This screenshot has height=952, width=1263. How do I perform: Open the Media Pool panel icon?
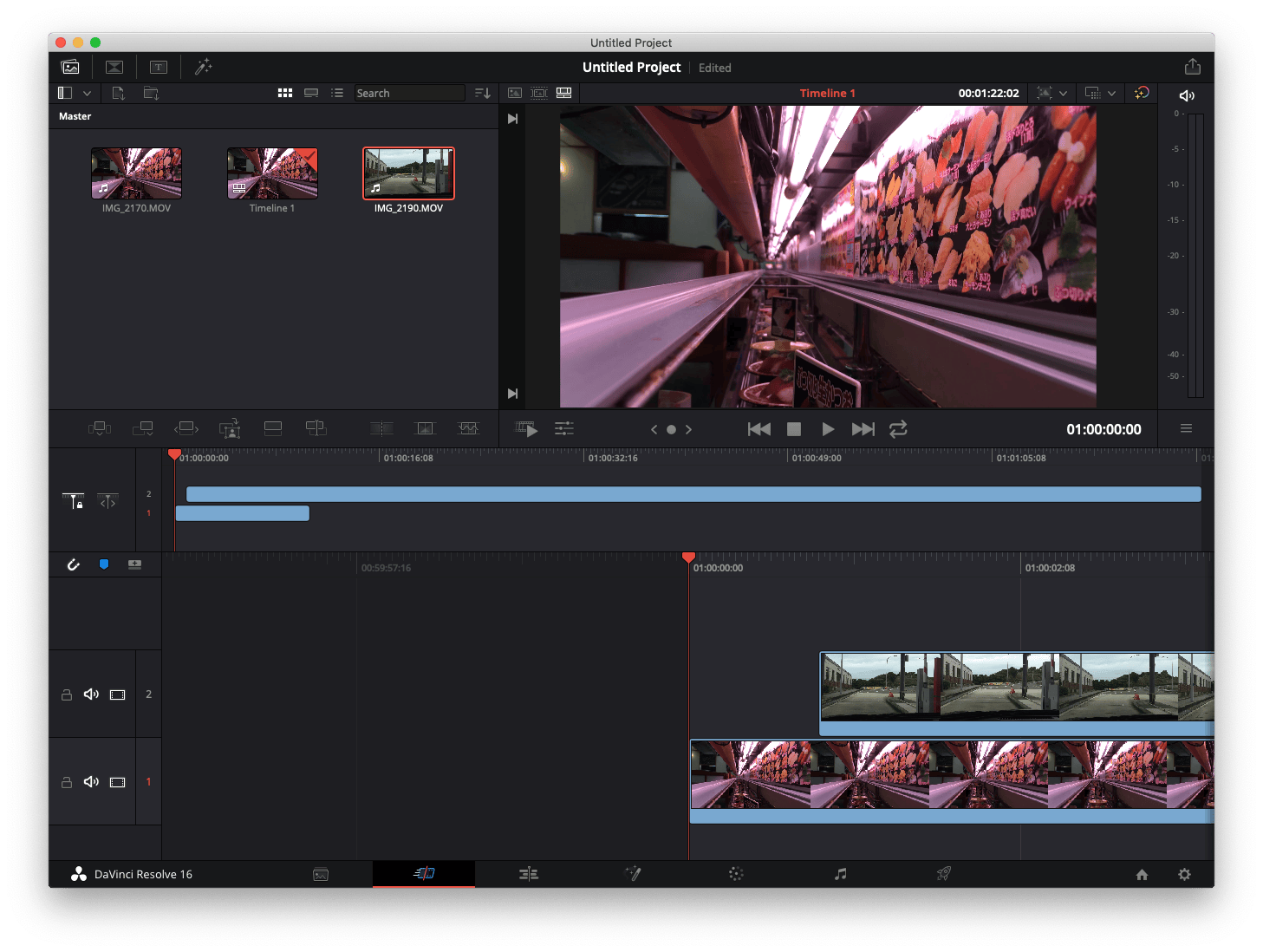coord(70,67)
